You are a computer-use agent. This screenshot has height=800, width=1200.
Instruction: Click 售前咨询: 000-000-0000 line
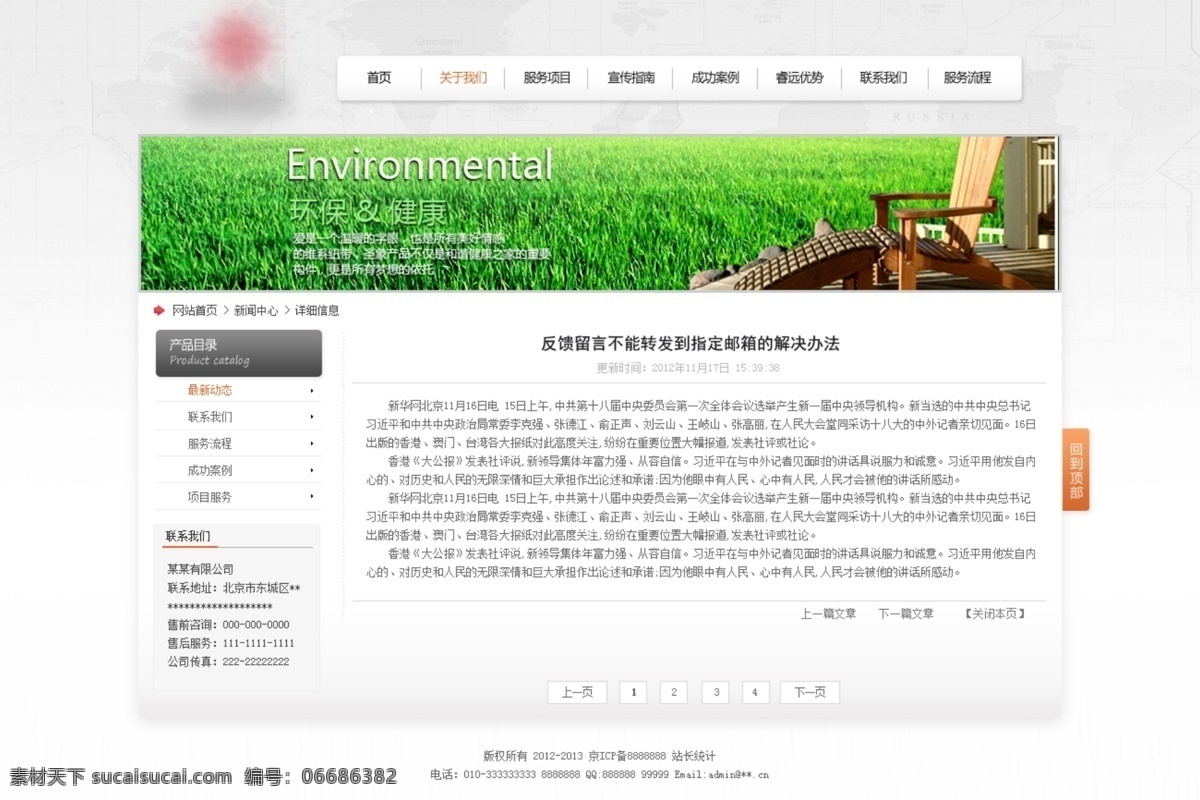[228, 625]
